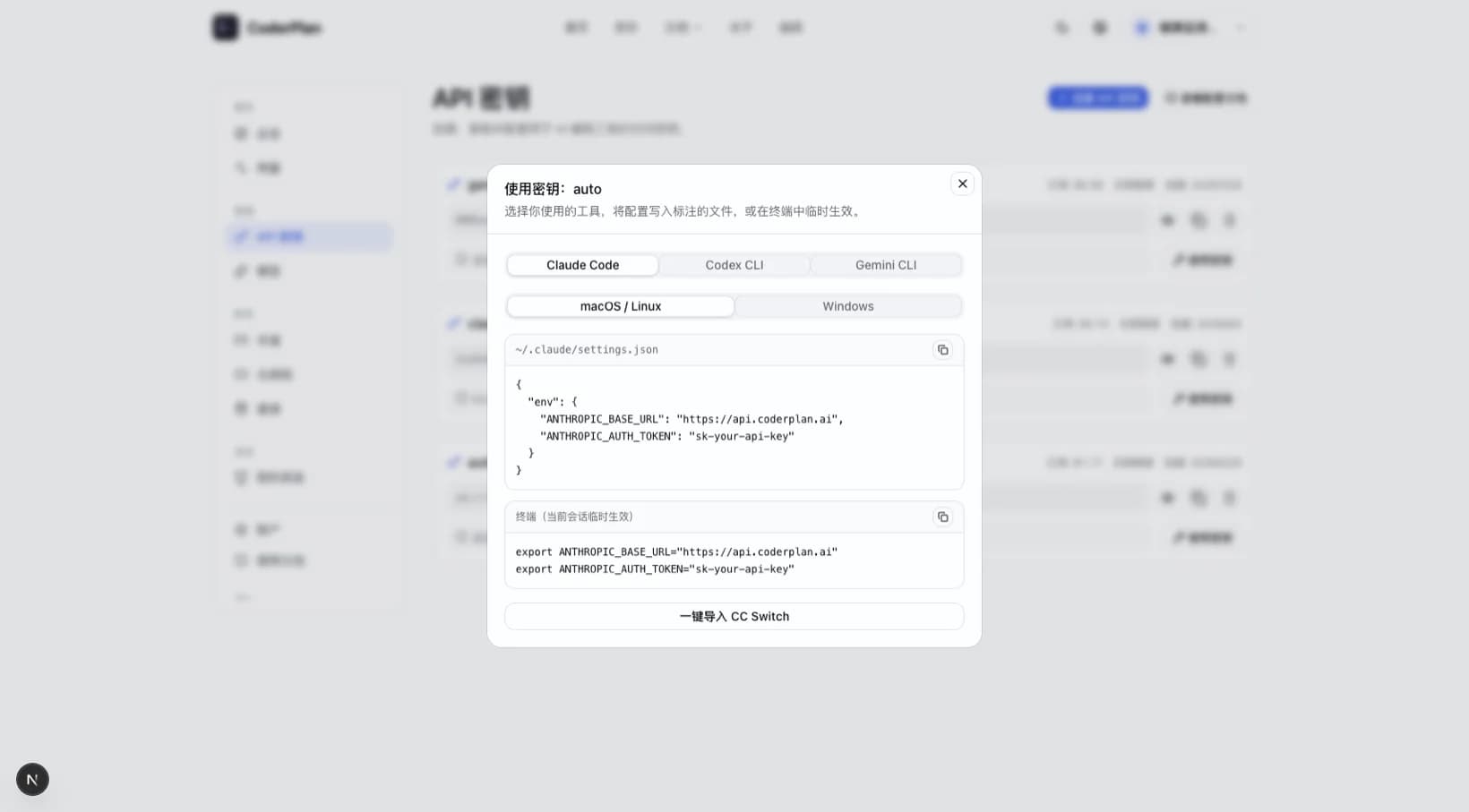Image resolution: width=1469 pixels, height=812 pixels.
Task: Click the export ANTHROPIC_BASE_URL command line
Action: 676,551
